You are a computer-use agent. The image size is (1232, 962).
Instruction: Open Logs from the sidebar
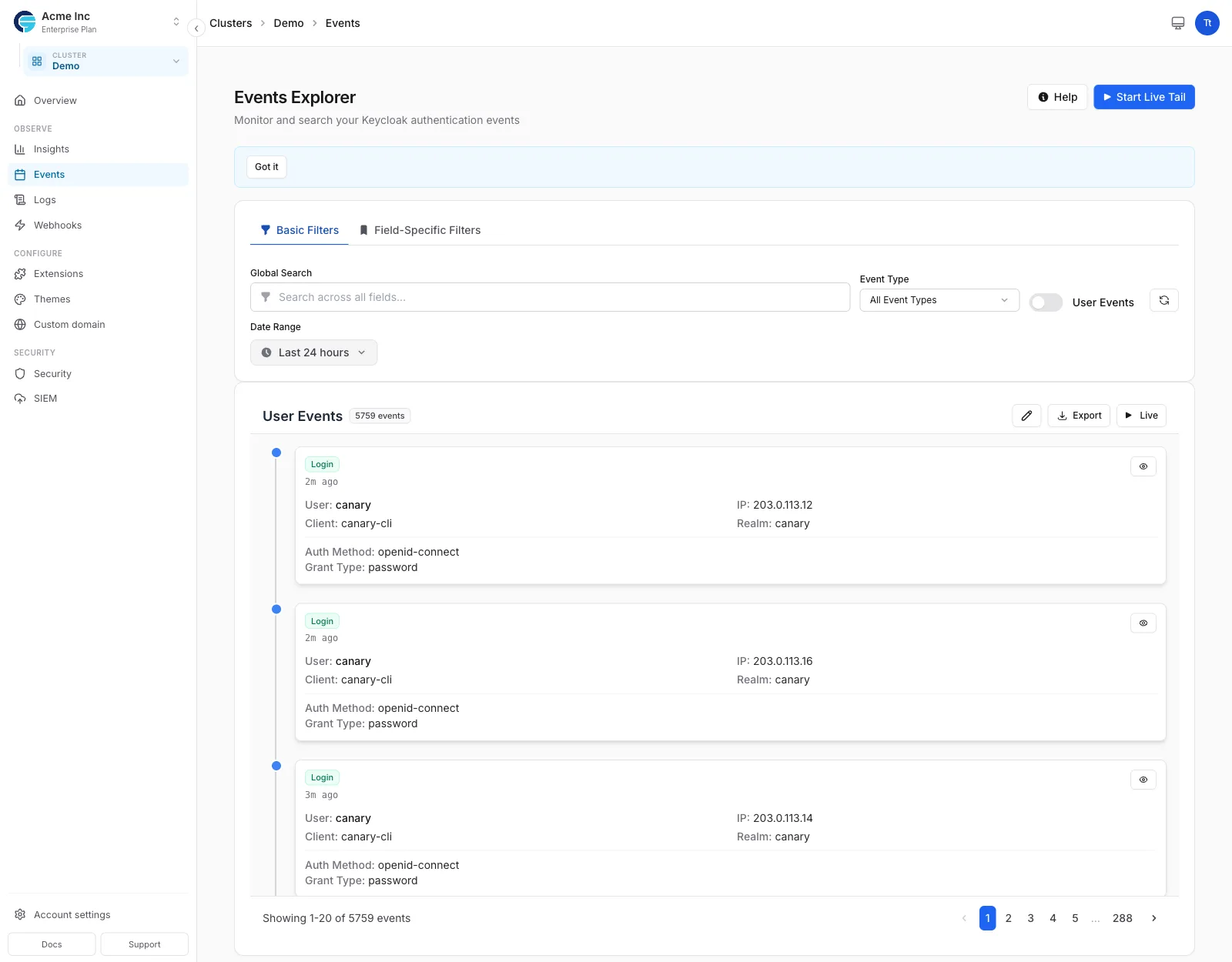(x=98, y=200)
